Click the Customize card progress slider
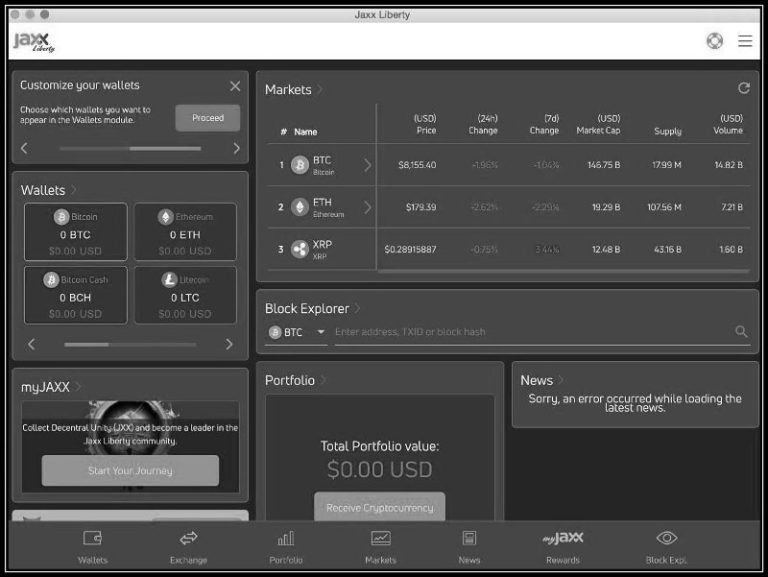The height and width of the screenshot is (577, 768). pyautogui.click(x=130, y=148)
